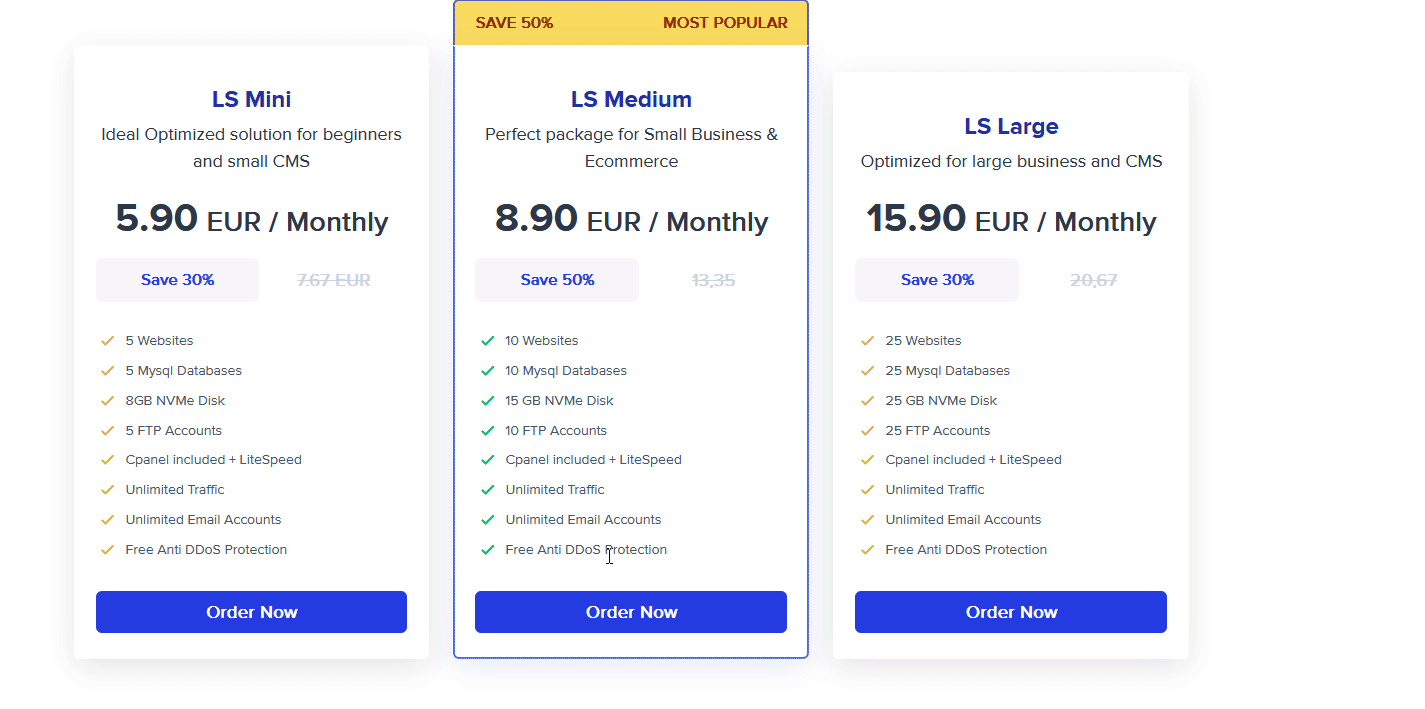This screenshot has height=709, width=1425.
Task: Select the LS Mini plan title
Action: pos(251,100)
